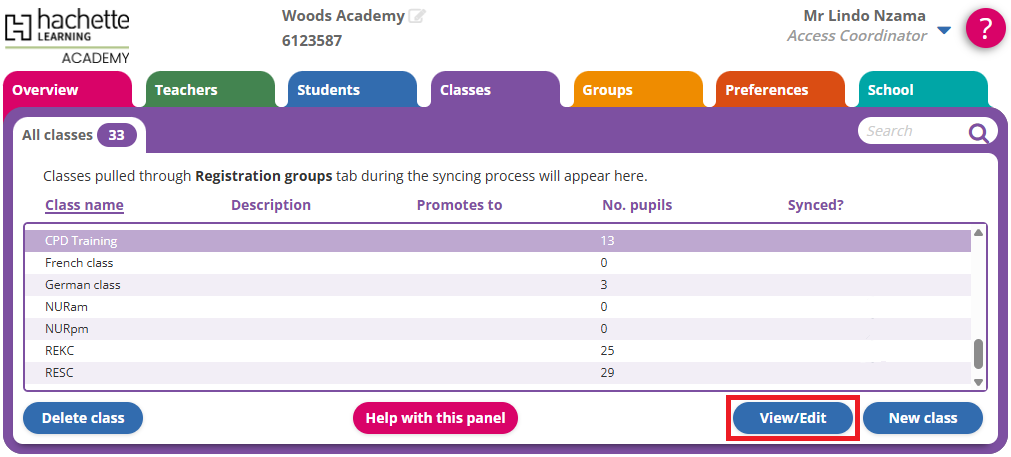The width and height of the screenshot is (1011, 457).
Task: Click the View/Edit button
Action: pos(793,418)
